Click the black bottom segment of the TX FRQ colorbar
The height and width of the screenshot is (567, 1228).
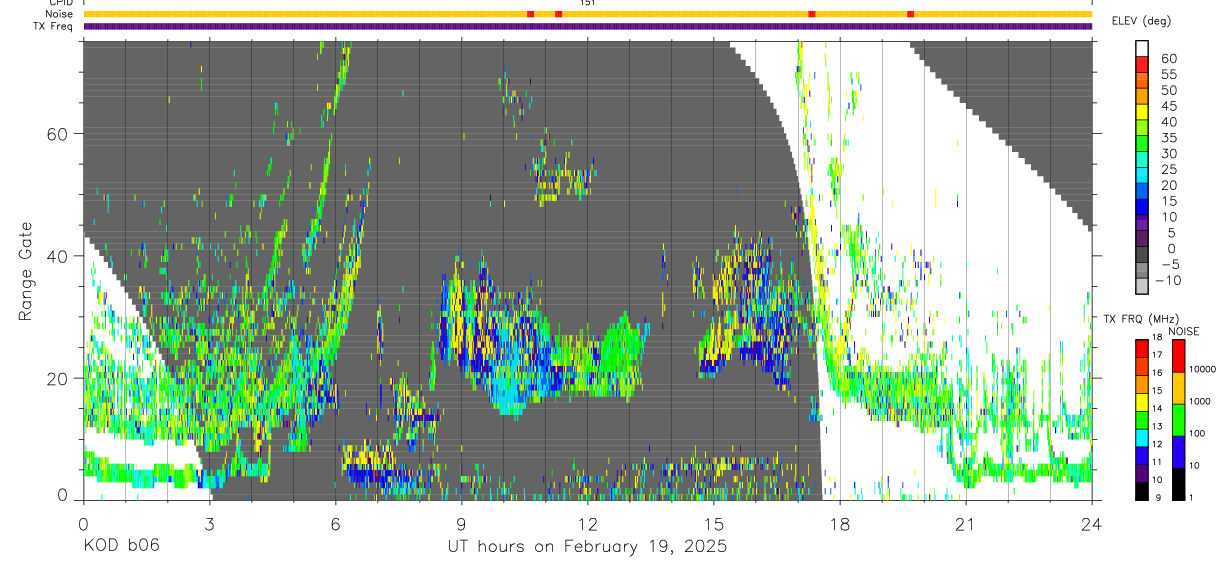click(x=1142, y=489)
